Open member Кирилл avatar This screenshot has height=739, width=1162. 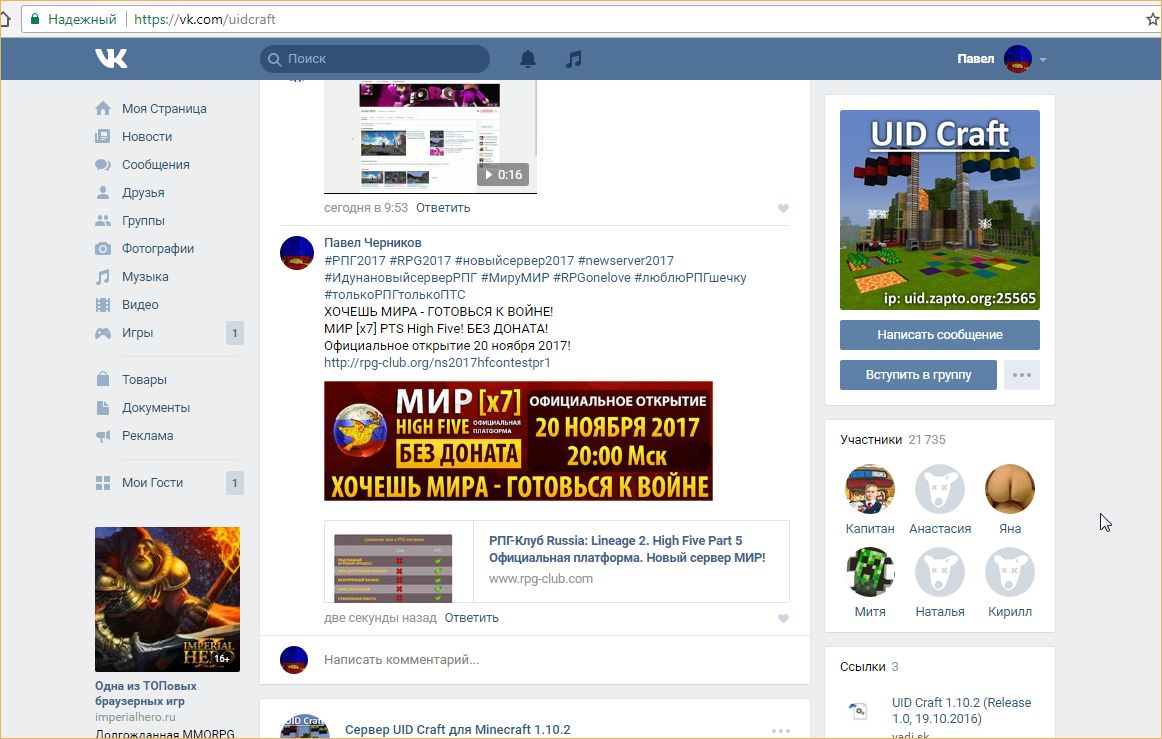[1009, 572]
